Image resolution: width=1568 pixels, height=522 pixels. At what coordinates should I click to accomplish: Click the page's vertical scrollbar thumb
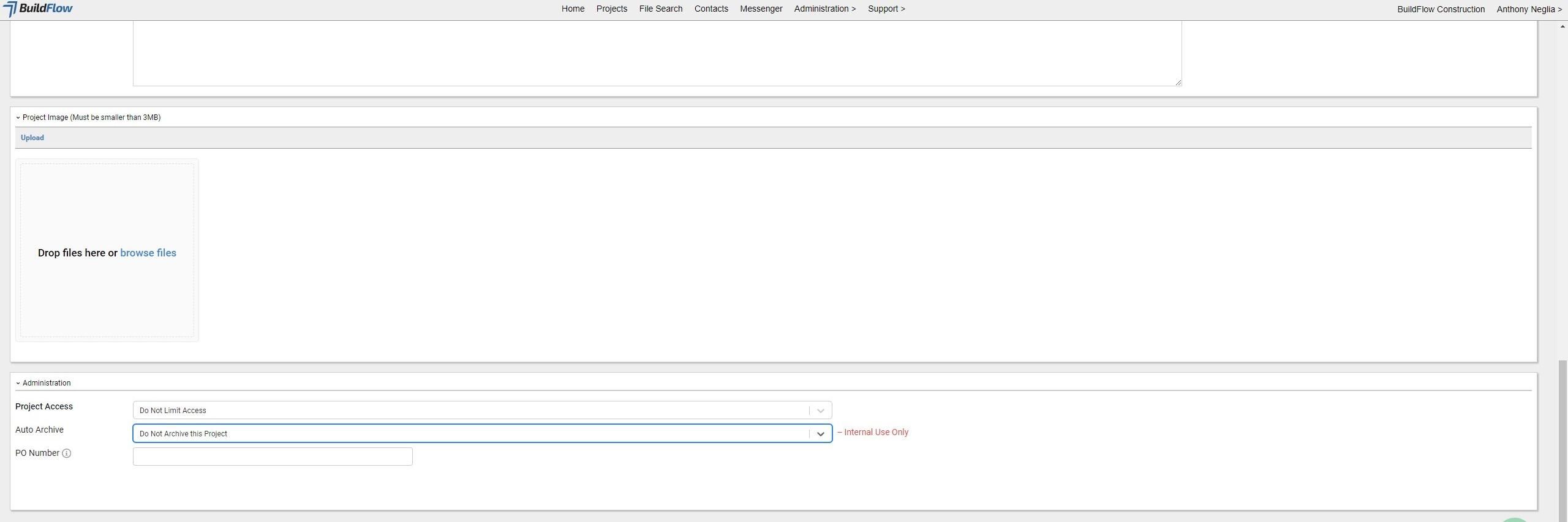click(1562, 441)
